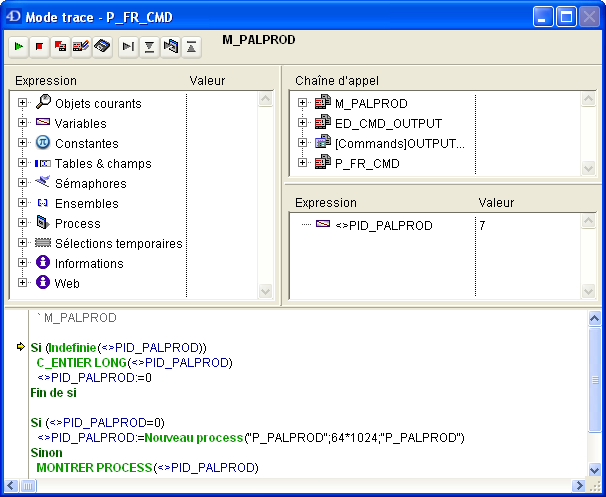Screen dimensions: 606x497
Task: Click the step into process button
Action: click(170, 46)
